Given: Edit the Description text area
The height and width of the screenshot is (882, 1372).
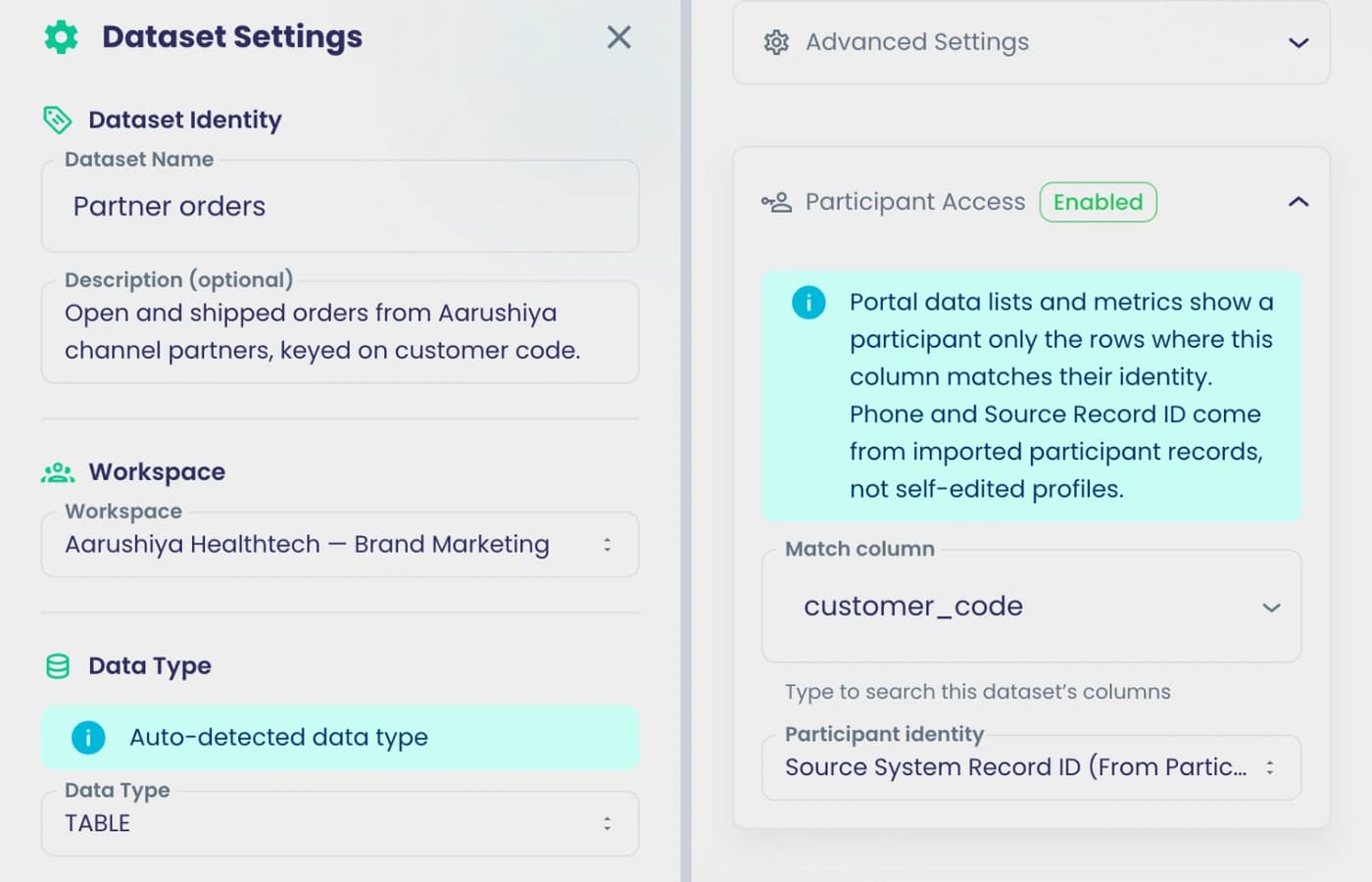Looking at the screenshot, I should pos(340,332).
